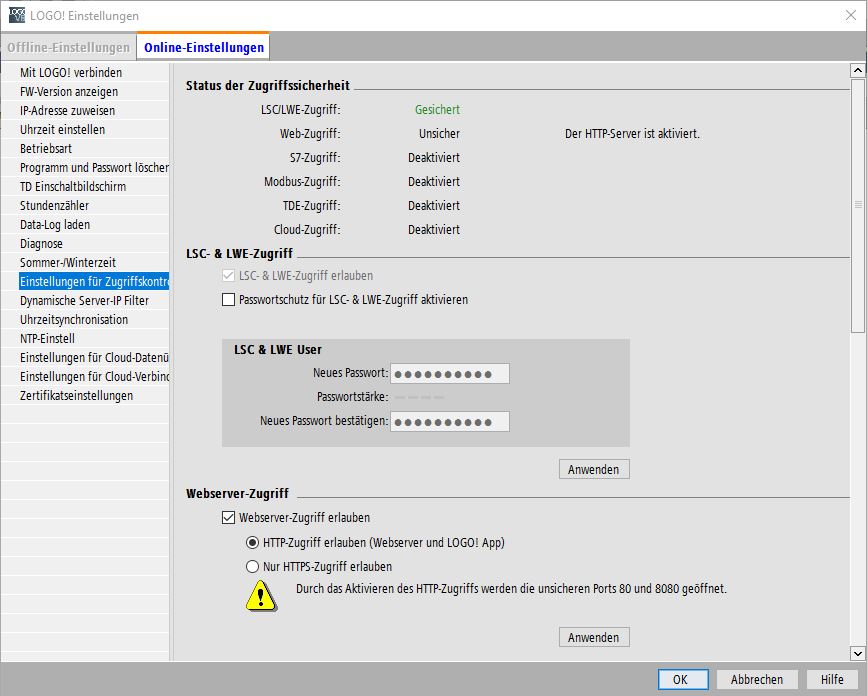Click the yellow warning icon about HTTP ports

tap(262, 596)
